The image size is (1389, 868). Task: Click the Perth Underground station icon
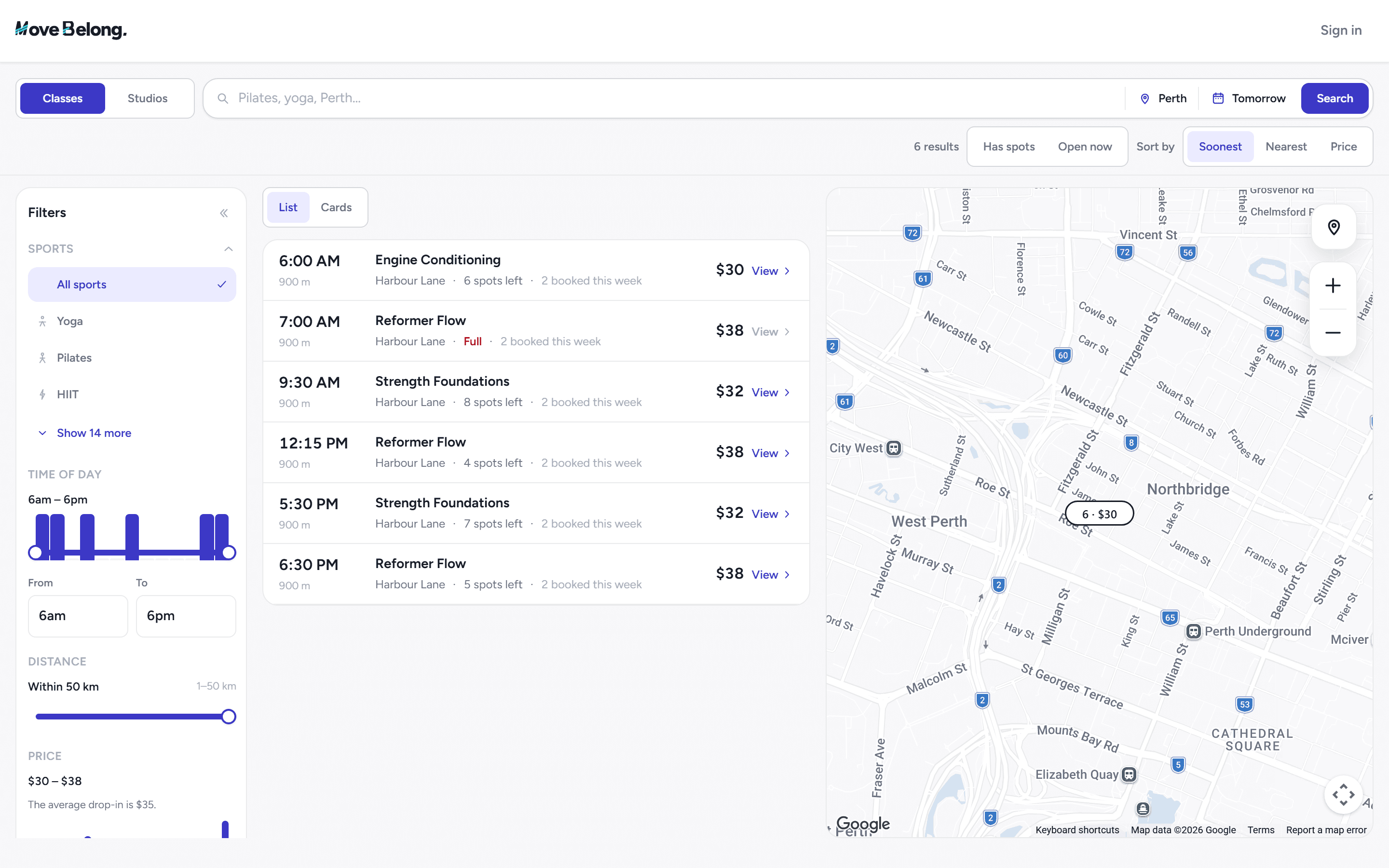click(1193, 632)
